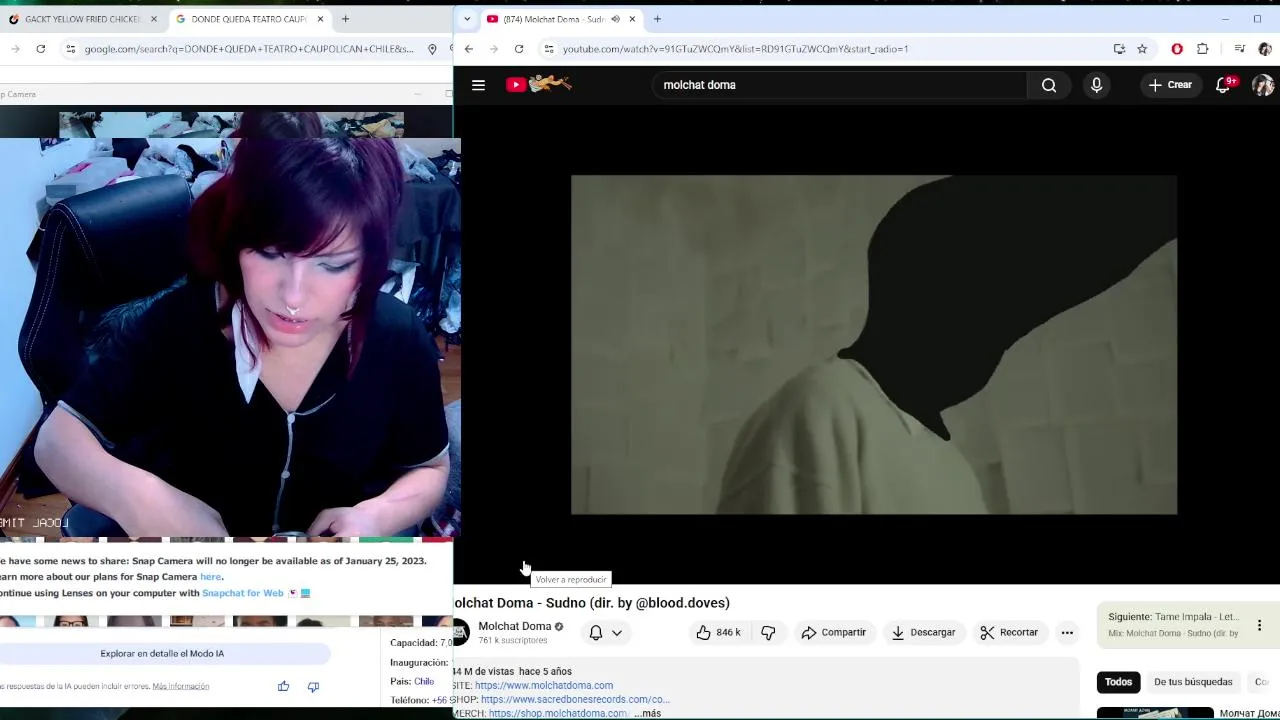This screenshot has width=1280, height=720.
Task: Switch to the GACKT YELLOW FRIED CHICKEN tab
Action: (x=84, y=19)
